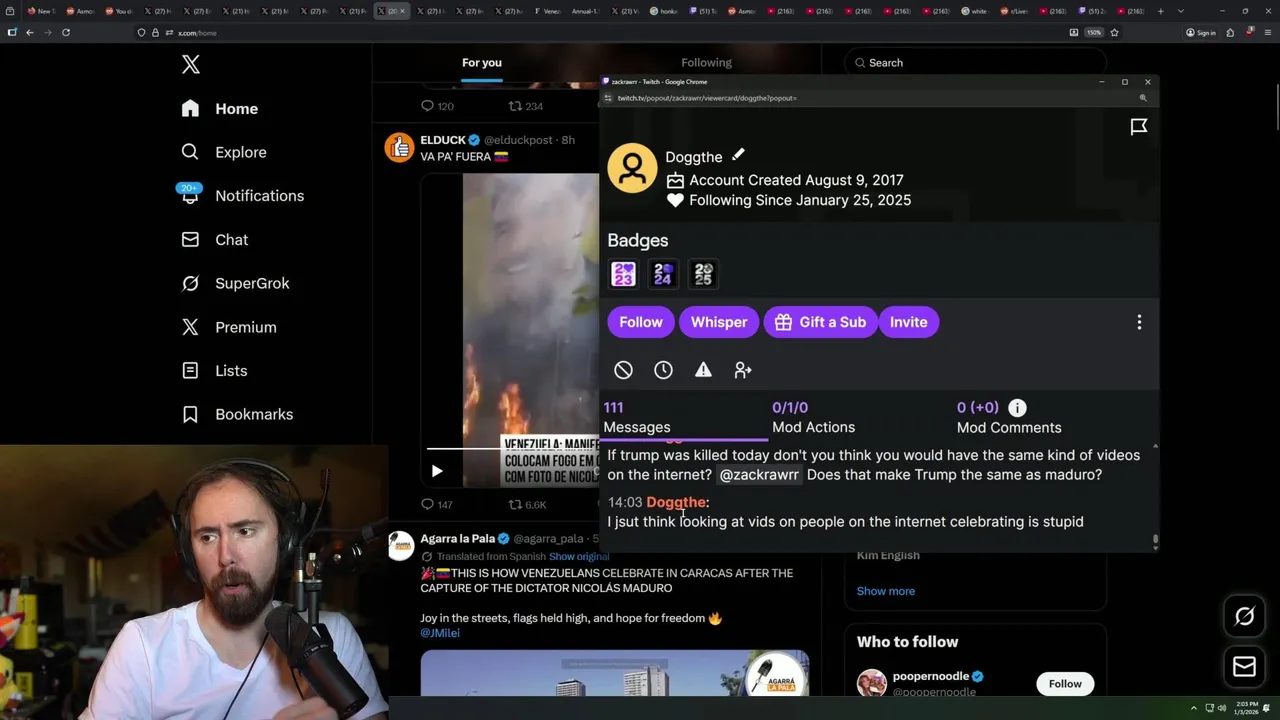Viewport: 1280px width, 720px height.
Task: Click Doggthe username at 14:03 message
Action: point(676,502)
